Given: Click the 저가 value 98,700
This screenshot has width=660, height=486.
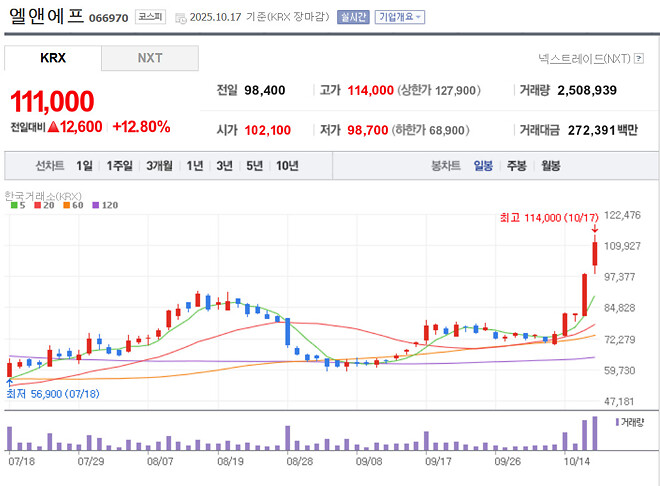Looking at the screenshot, I should [x=367, y=130].
